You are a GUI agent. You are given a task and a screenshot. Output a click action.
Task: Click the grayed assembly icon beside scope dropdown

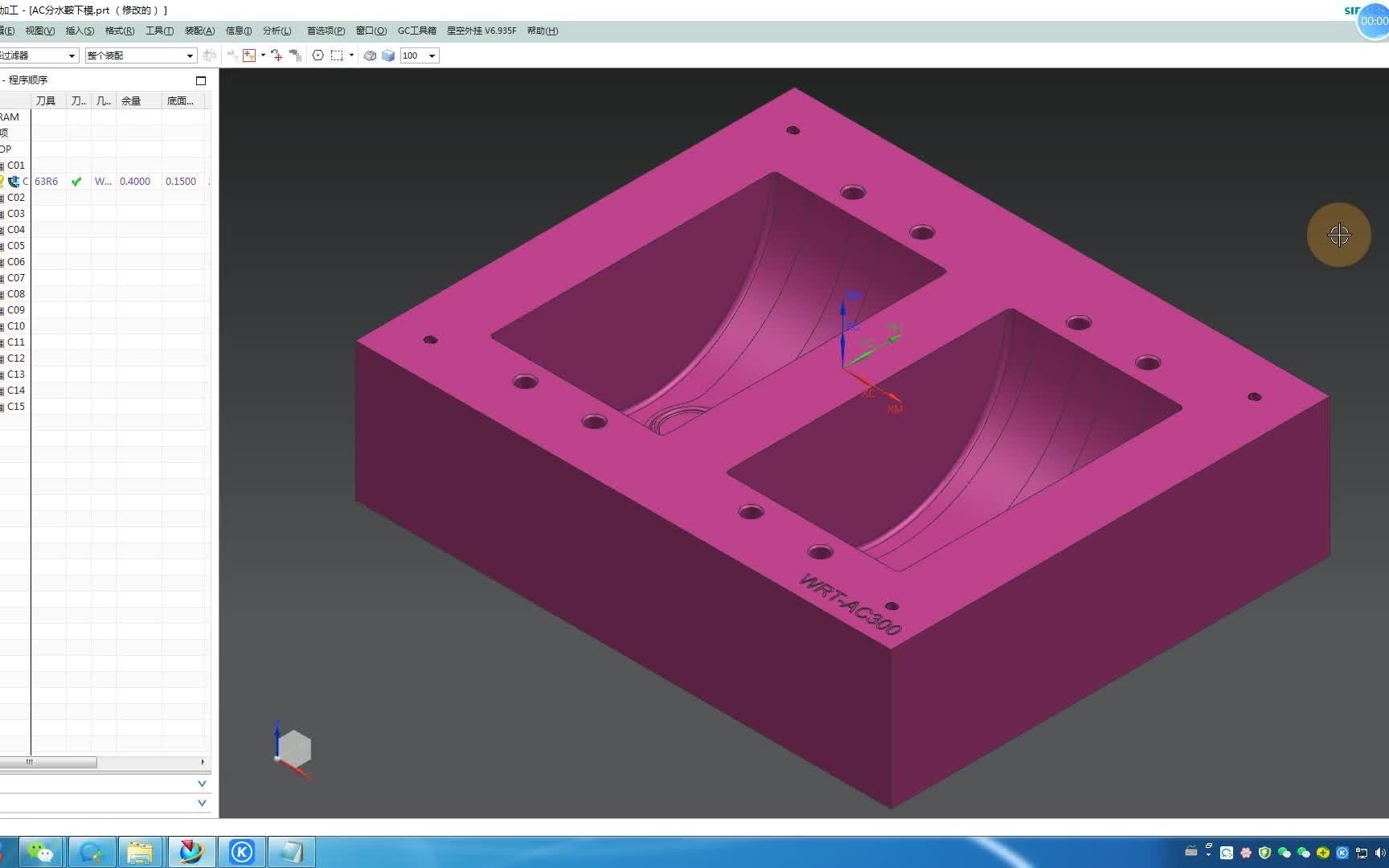(210, 55)
